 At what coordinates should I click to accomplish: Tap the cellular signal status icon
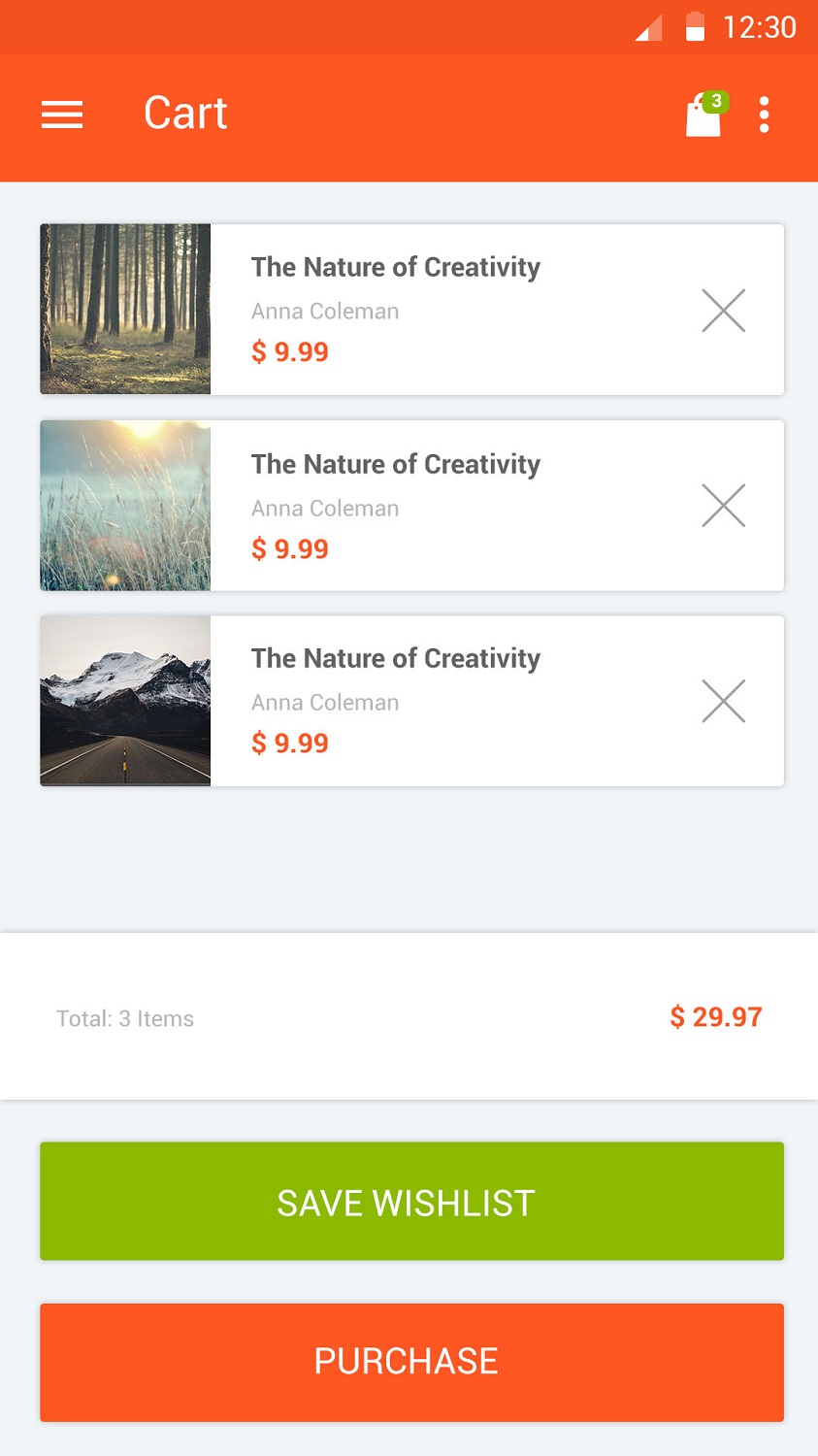(x=648, y=28)
